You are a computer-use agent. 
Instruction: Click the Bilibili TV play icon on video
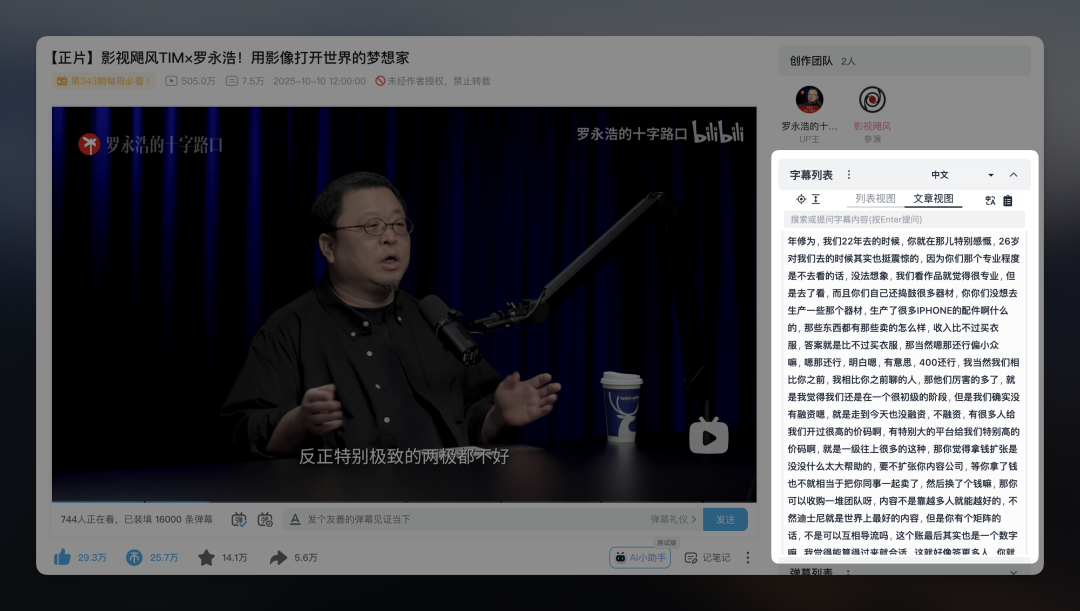pos(709,436)
